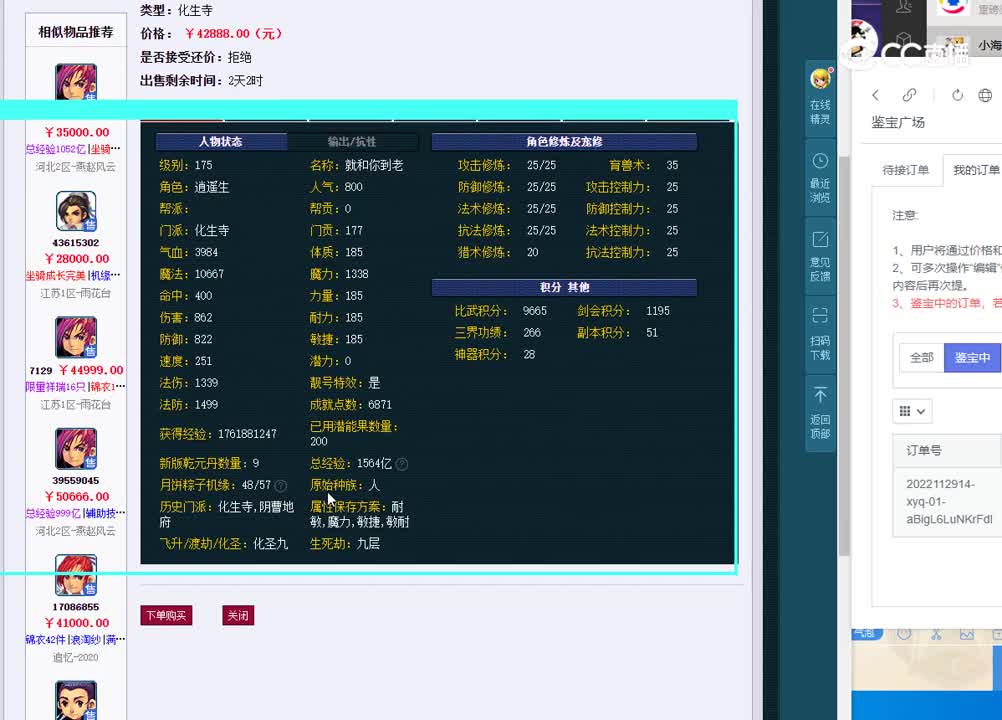Click character name 就和你到老
The height and width of the screenshot is (720, 1002).
tap(374, 165)
